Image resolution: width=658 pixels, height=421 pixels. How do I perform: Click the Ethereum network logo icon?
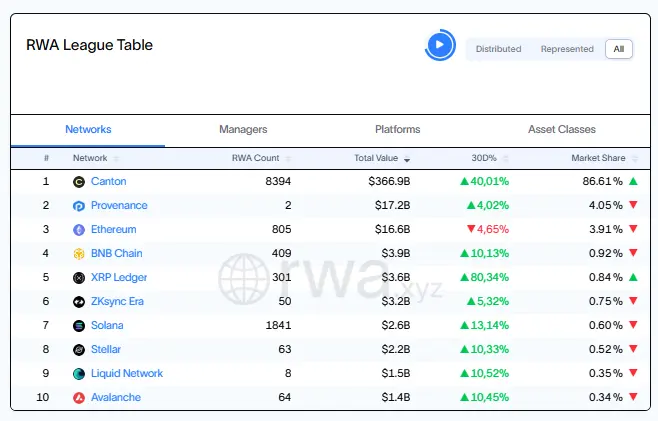[79, 230]
